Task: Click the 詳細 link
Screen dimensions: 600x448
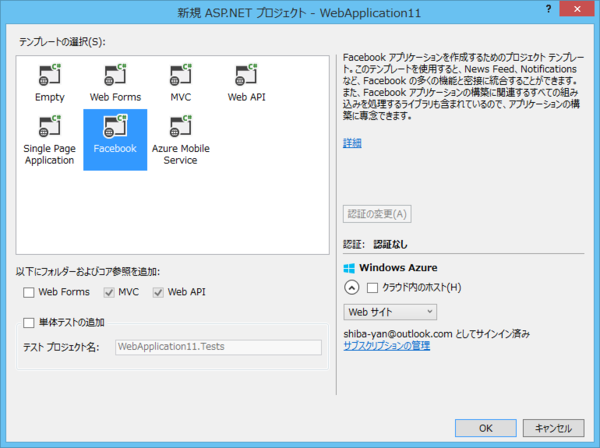Action: pyautogui.click(x=352, y=143)
